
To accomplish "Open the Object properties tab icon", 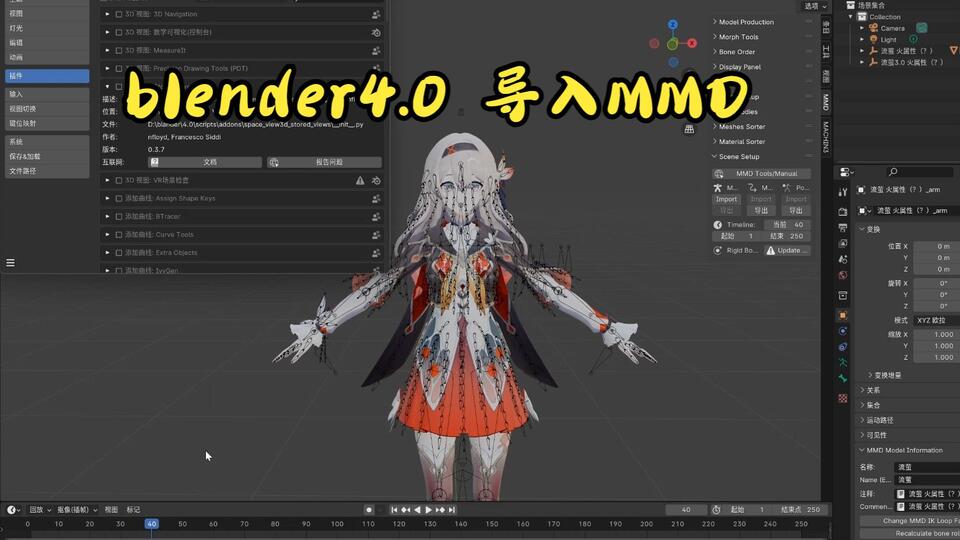I will tap(842, 315).
